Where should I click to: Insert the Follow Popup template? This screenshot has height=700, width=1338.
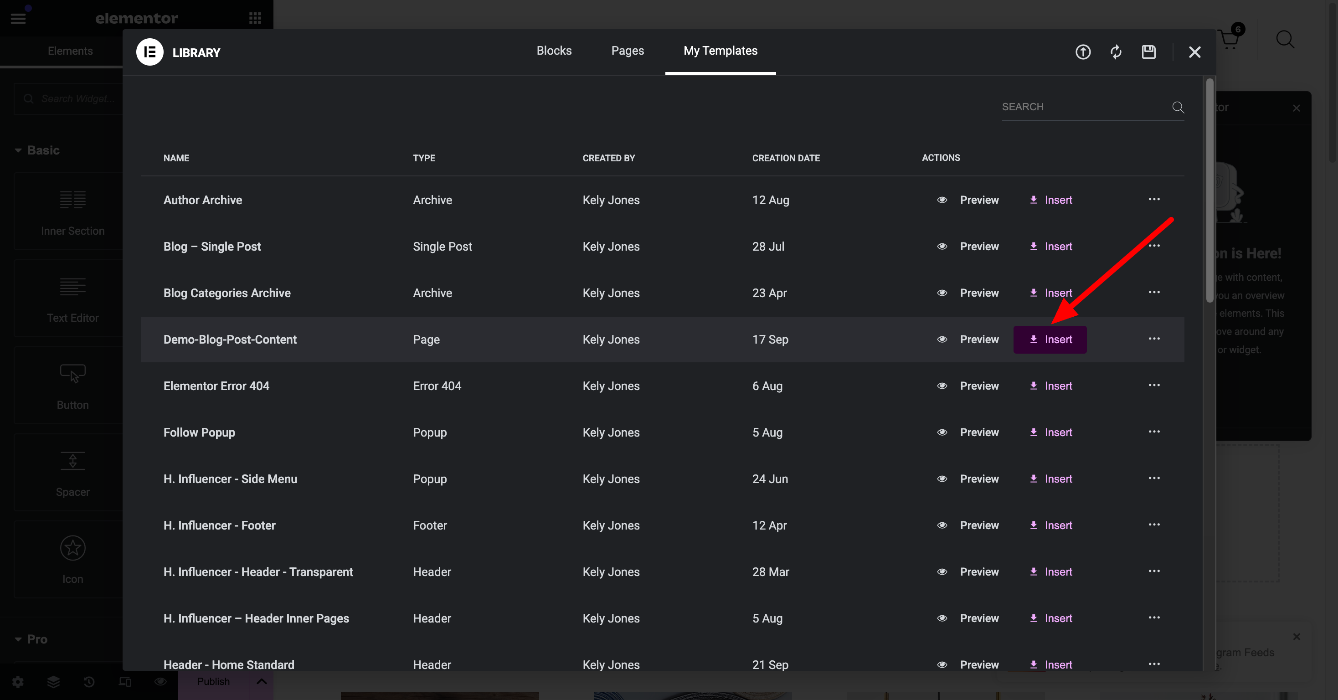point(1050,432)
